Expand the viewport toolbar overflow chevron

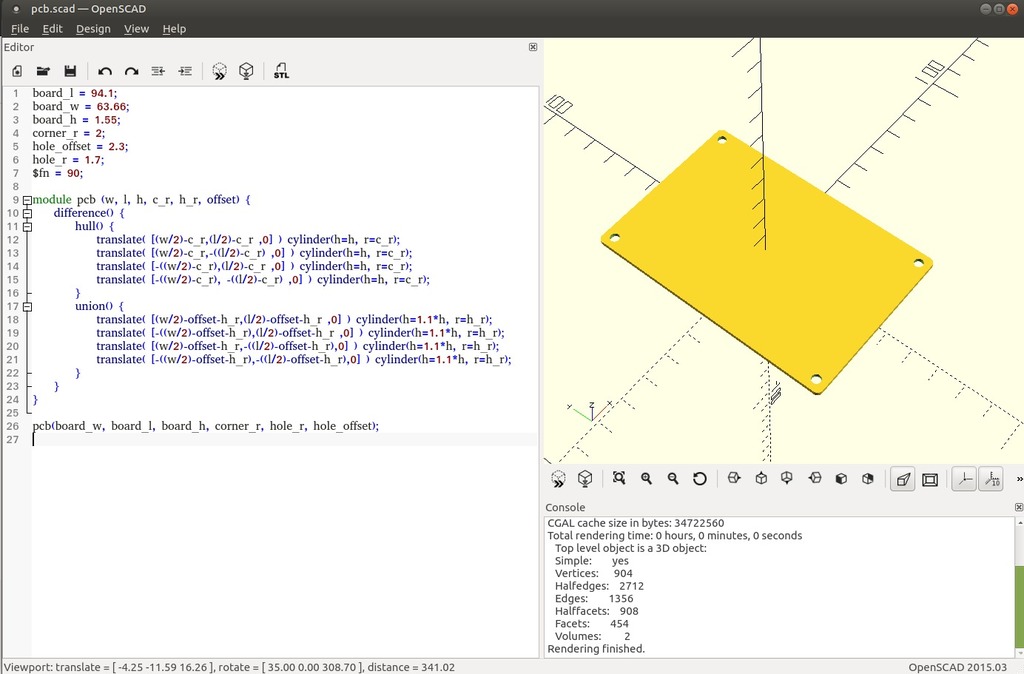1017,479
